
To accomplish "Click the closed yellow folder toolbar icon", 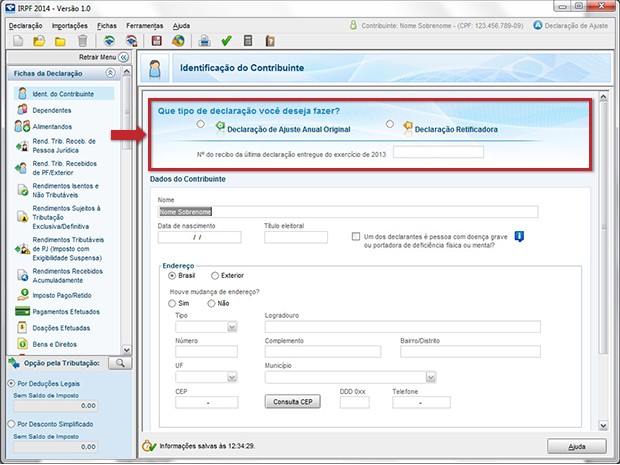I will coord(60,41).
